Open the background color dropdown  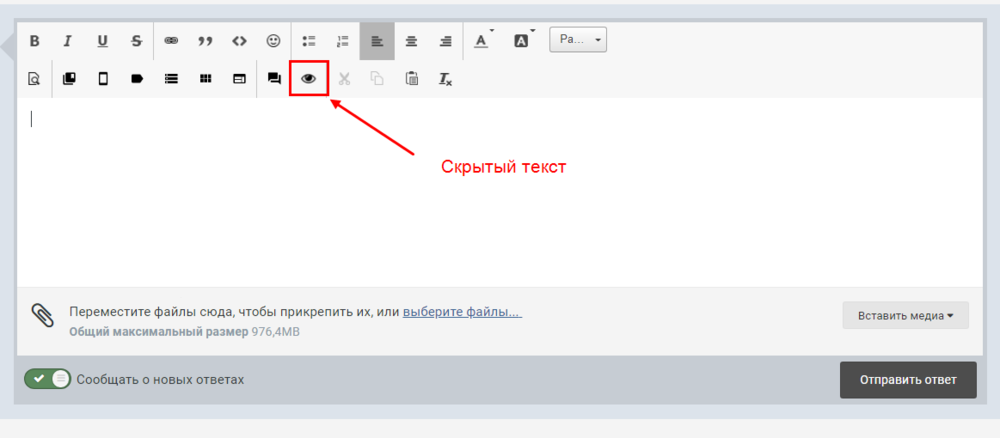point(522,41)
